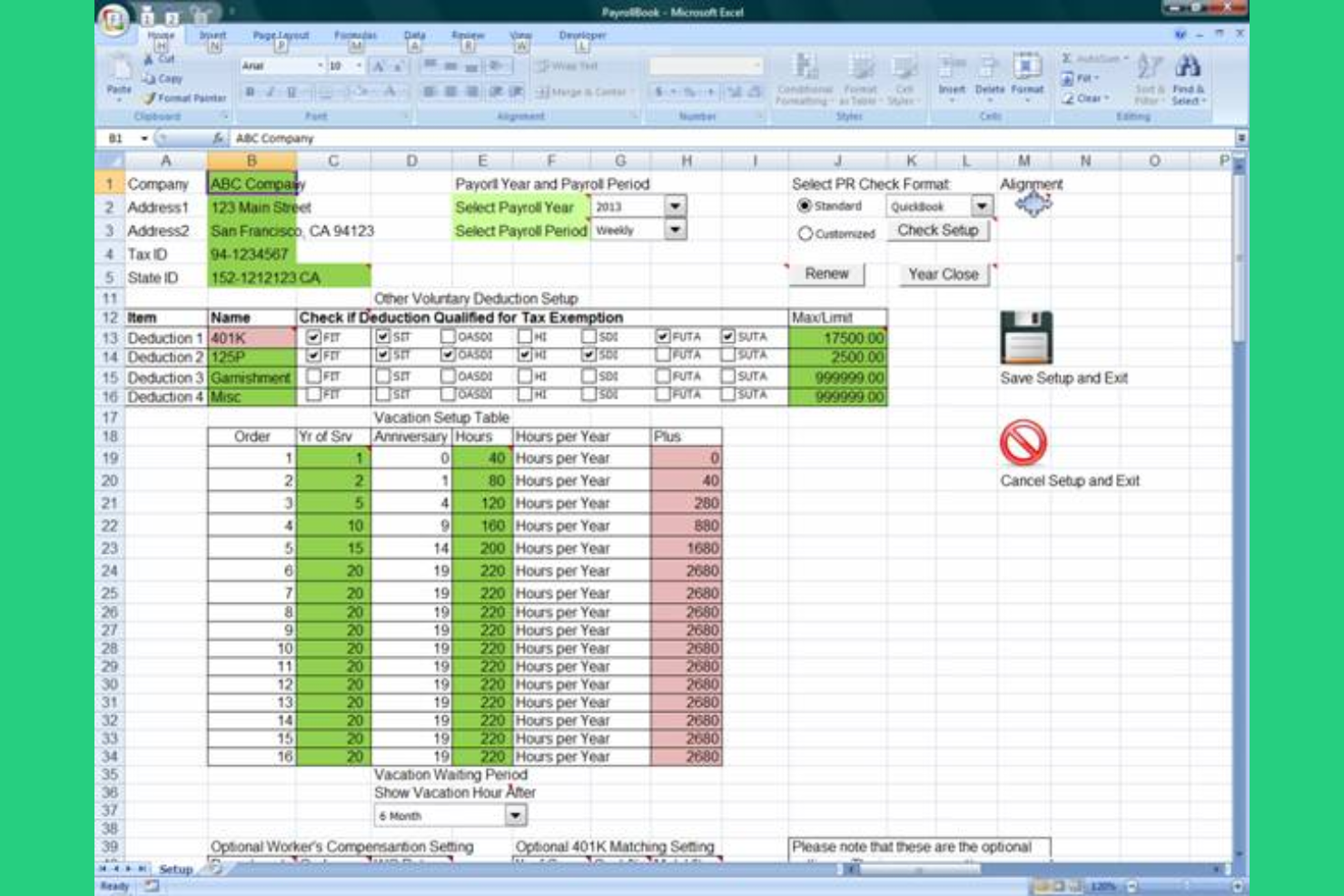Click the Alignment four-arrow icon
1344x896 pixels.
[1033, 205]
